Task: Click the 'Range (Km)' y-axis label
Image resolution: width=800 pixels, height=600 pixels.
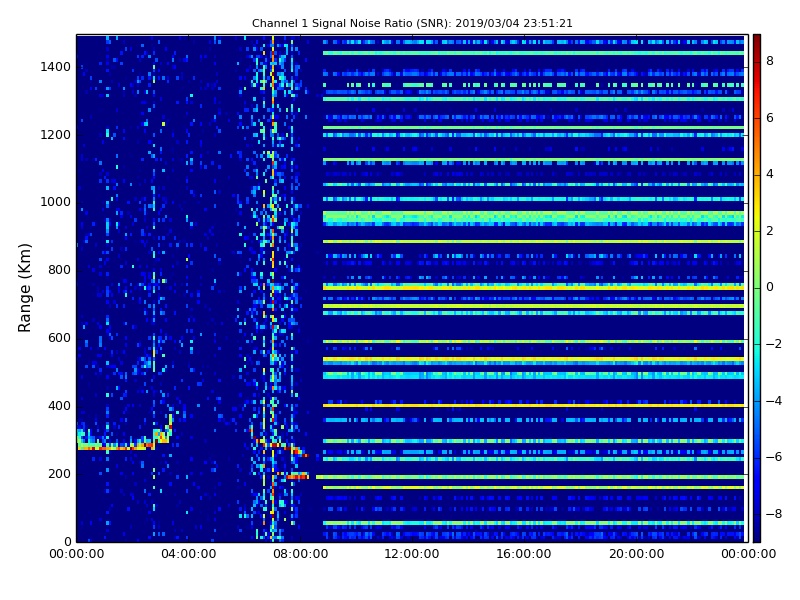Action: tap(24, 288)
